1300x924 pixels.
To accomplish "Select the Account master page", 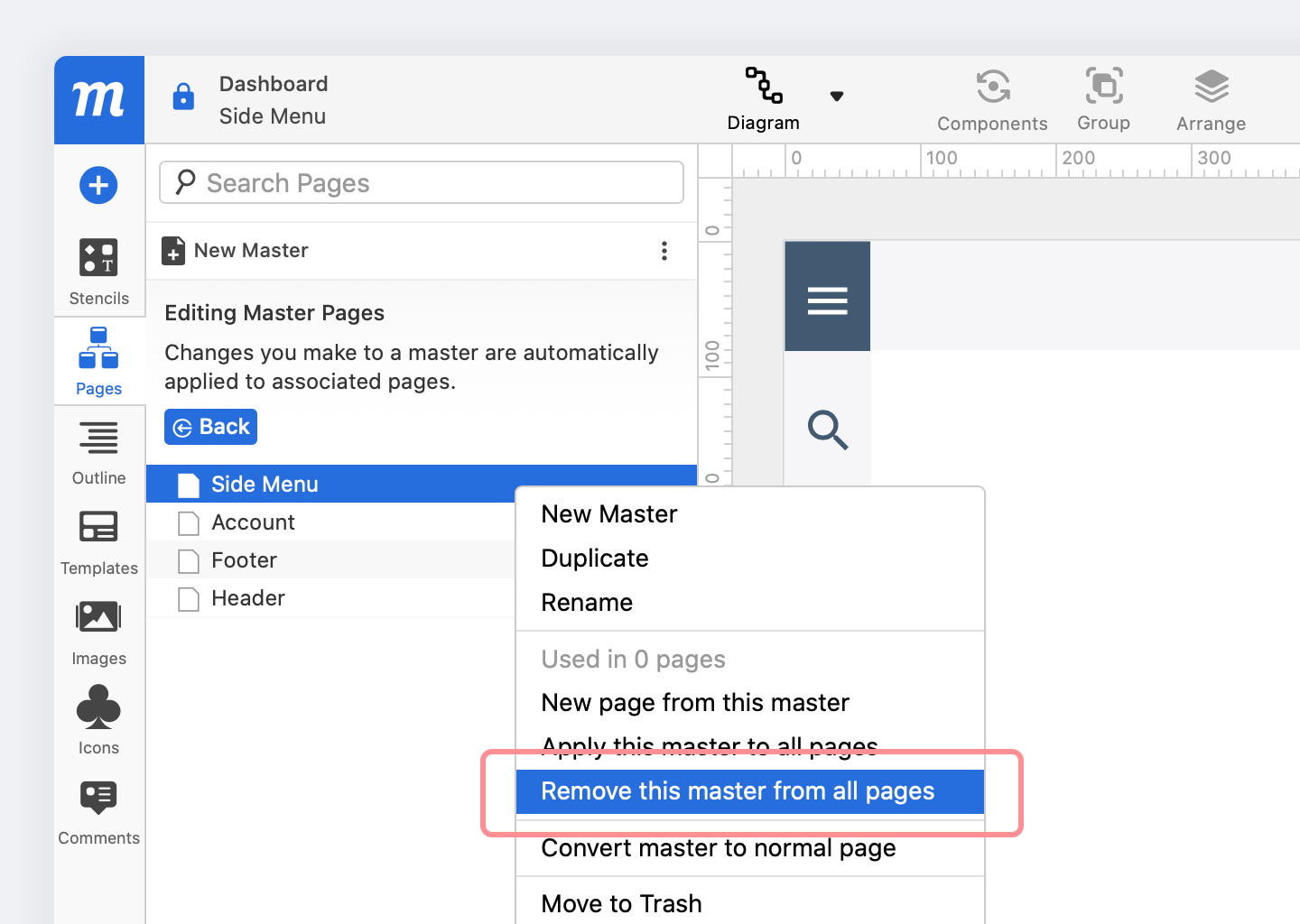I will pyautogui.click(x=253, y=522).
